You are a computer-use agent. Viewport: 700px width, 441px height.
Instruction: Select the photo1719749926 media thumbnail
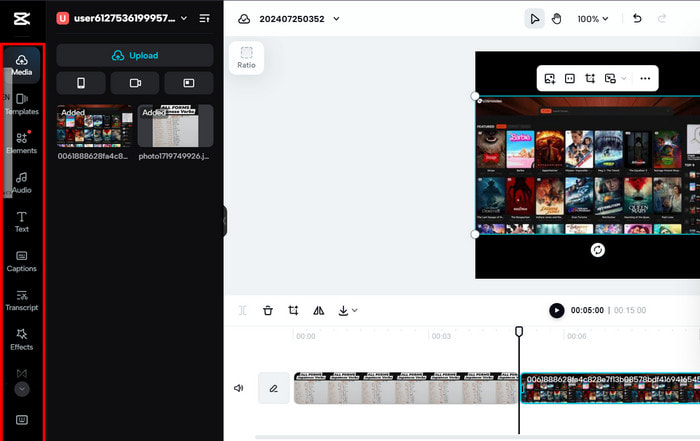(175, 126)
